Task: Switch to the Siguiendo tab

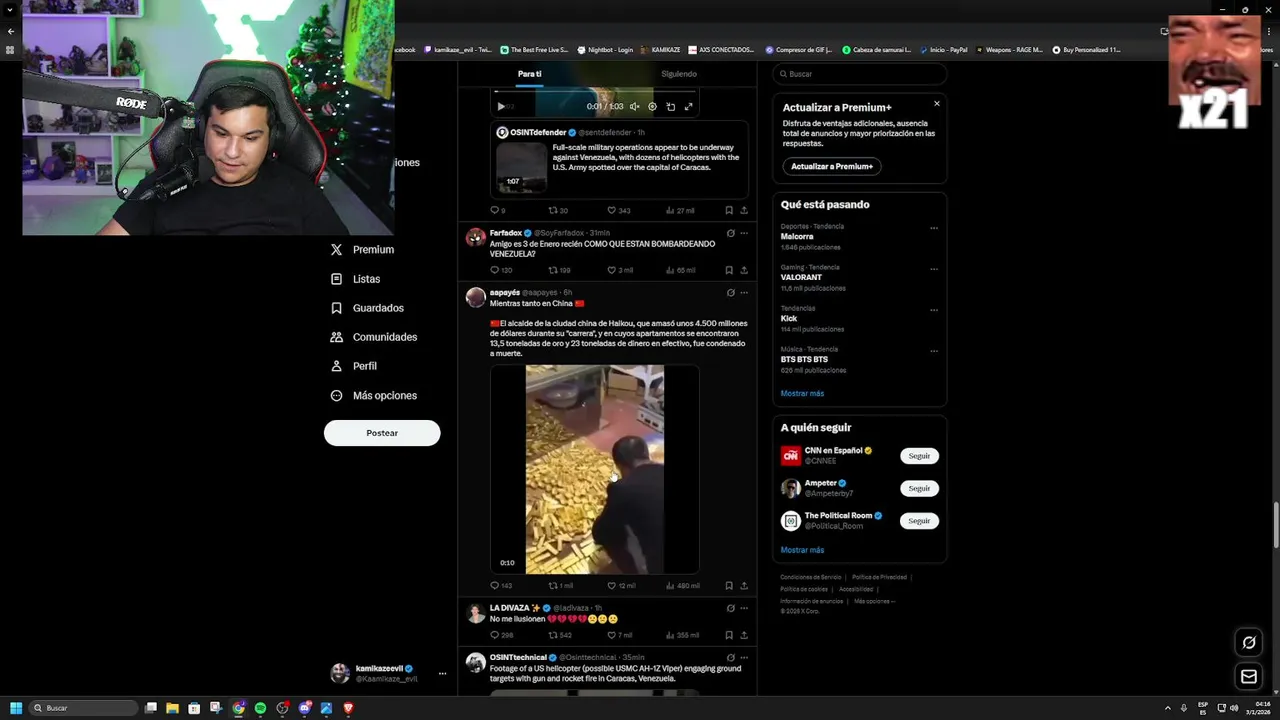Action: click(679, 74)
